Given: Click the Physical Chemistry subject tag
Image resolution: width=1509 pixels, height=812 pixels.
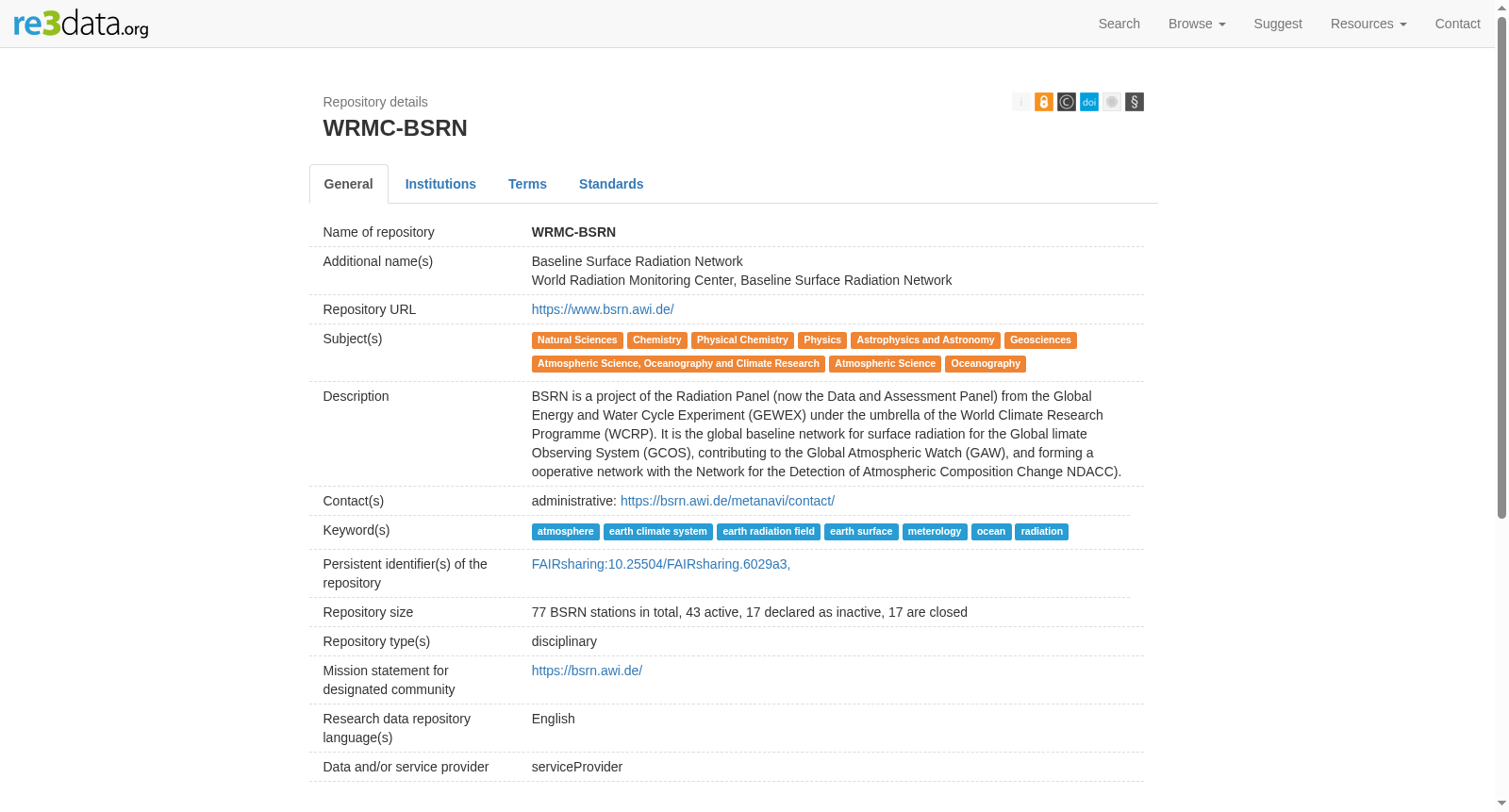Looking at the screenshot, I should pos(742,340).
